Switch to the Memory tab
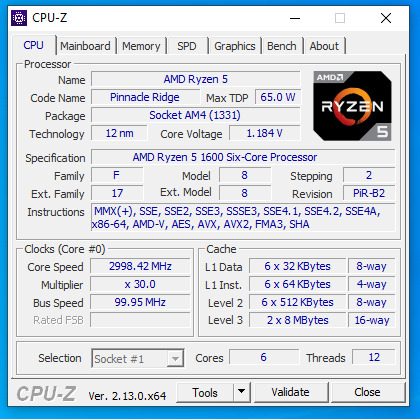Image resolution: width=420 pixels, height=419 pixels. click(x=141, y=46)
